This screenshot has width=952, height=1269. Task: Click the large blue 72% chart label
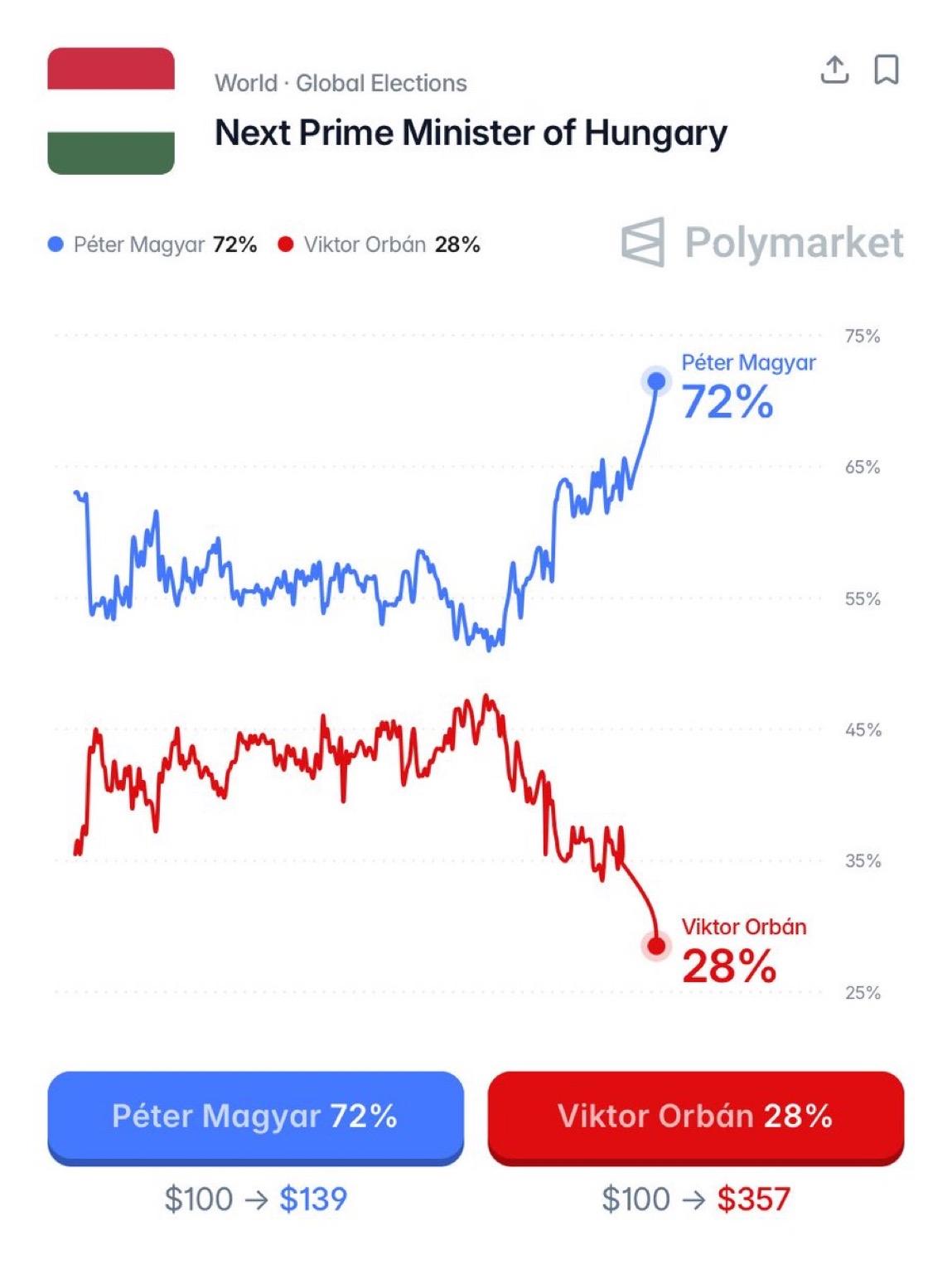727,403
